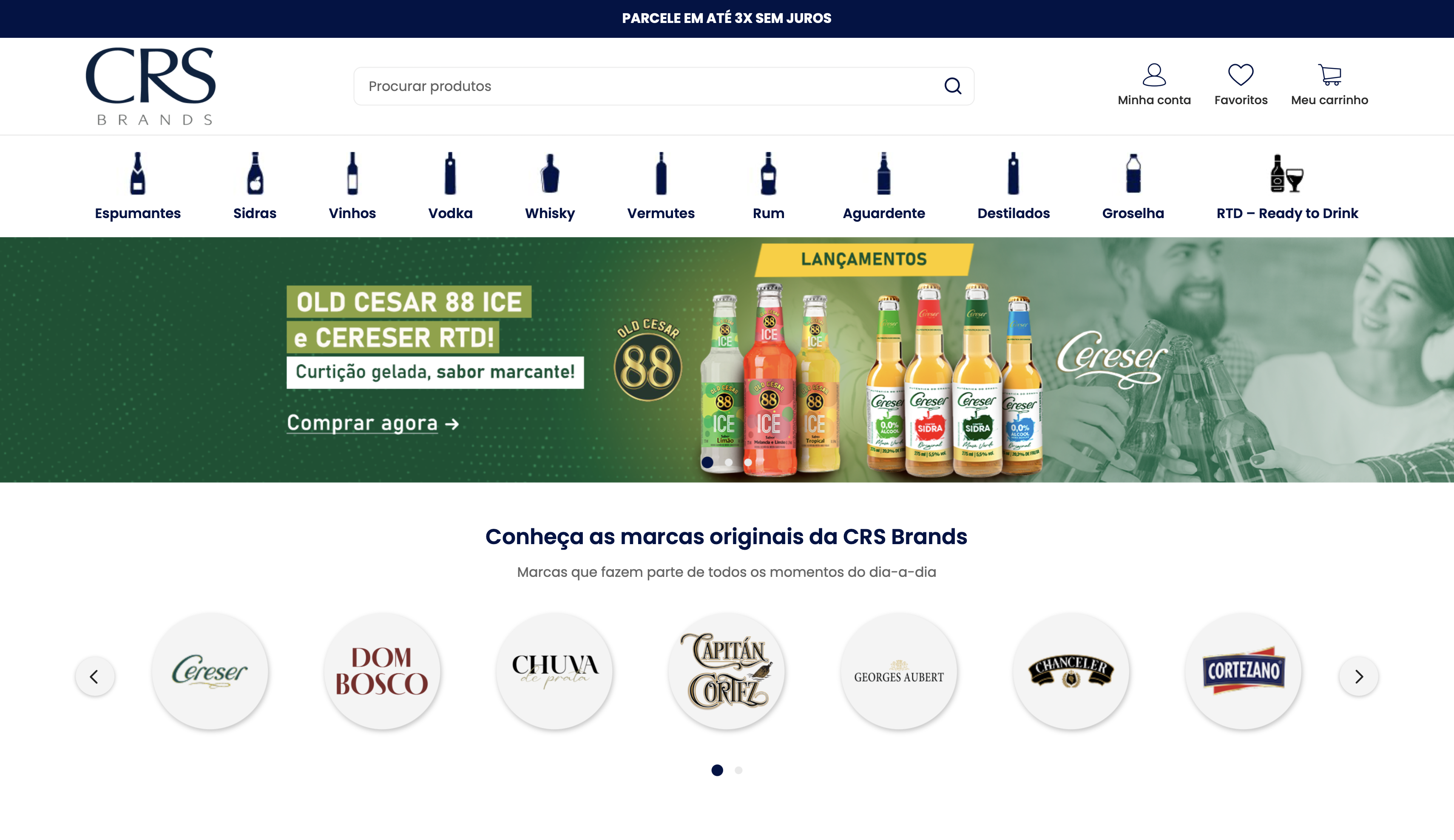
Task: Click the search magnifier icon
Action: tap(953, 86)
